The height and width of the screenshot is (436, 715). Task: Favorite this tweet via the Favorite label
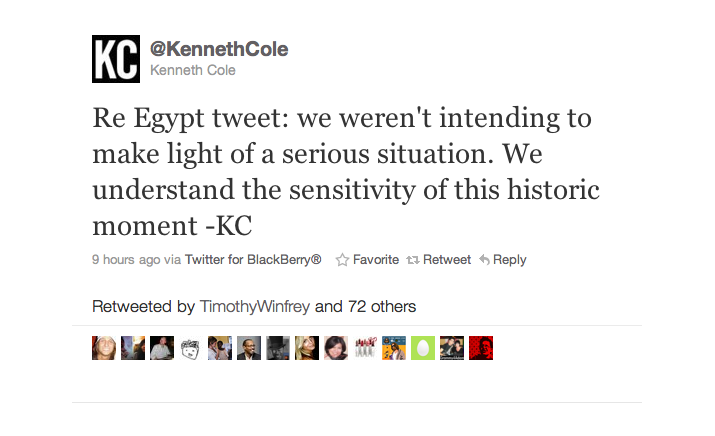(x=376, y=260)
